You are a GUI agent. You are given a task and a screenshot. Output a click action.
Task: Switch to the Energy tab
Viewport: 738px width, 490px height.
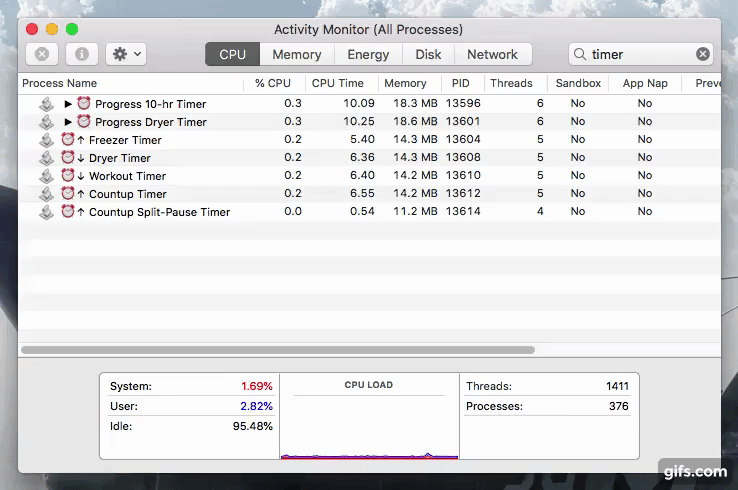(x=368, y=54)
